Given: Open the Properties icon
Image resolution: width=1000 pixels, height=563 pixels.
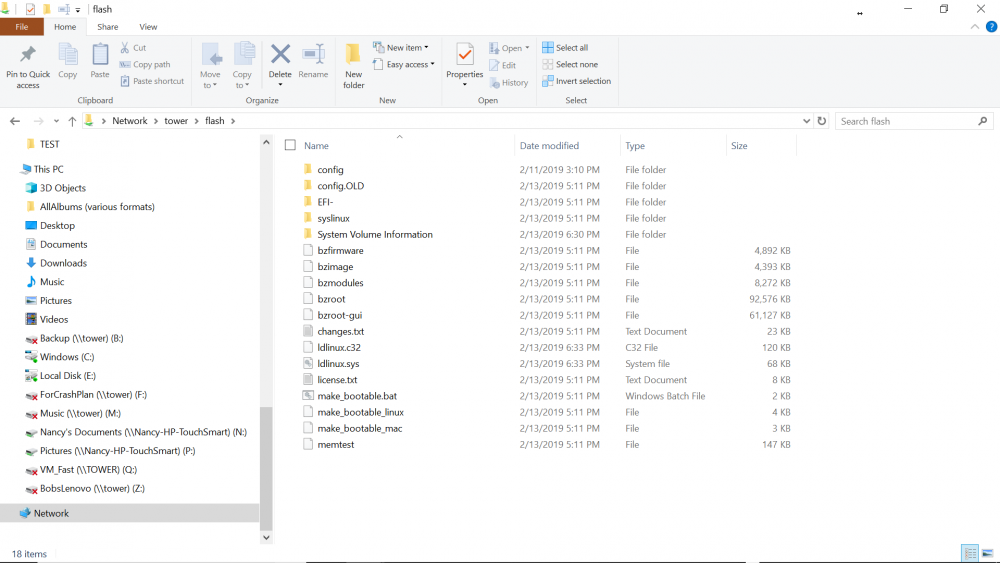Looking at the screenshot, I should (465, 55).
